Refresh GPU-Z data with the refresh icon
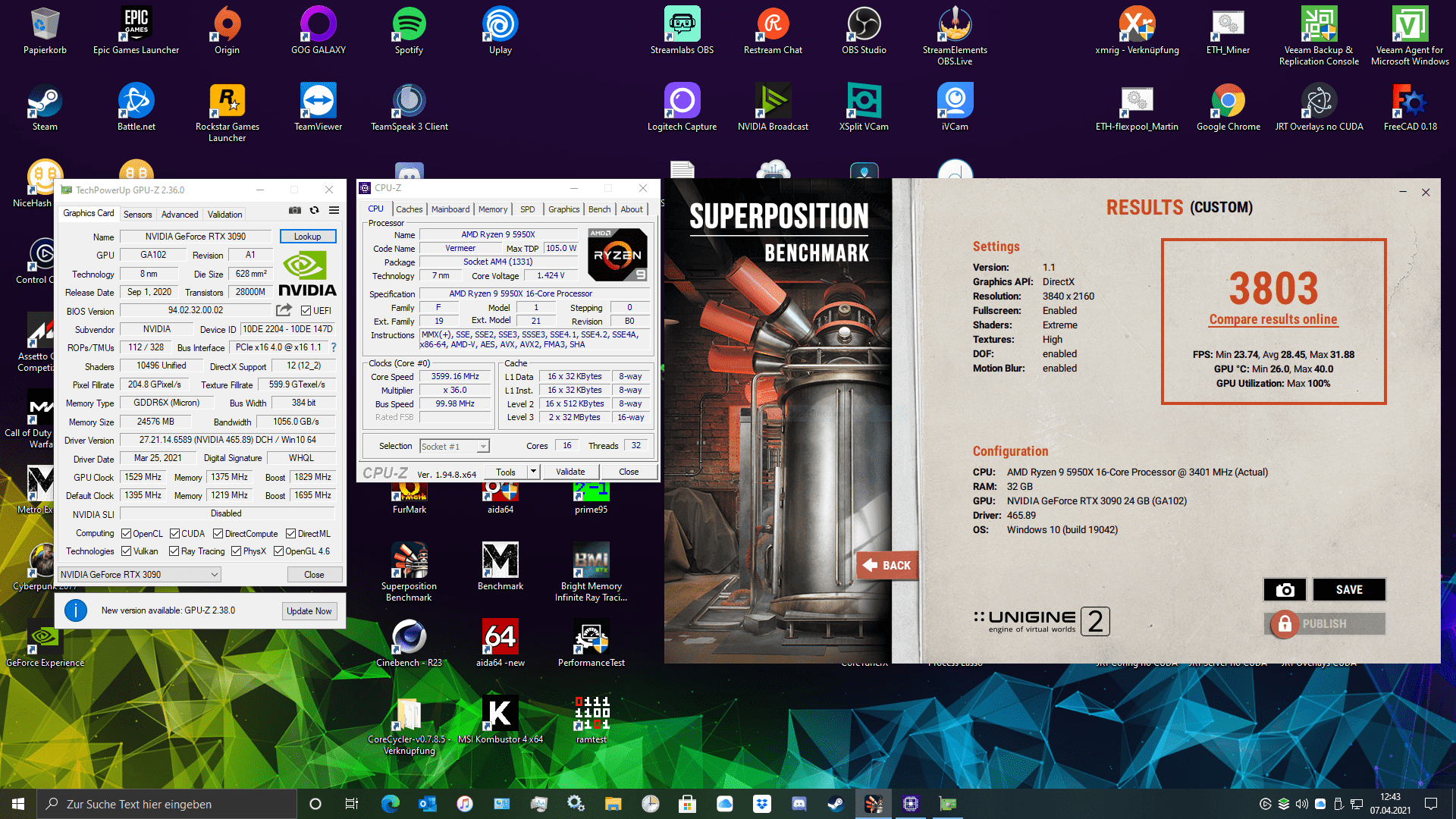The image size is (1456, 819). click(x=314, y=210)
